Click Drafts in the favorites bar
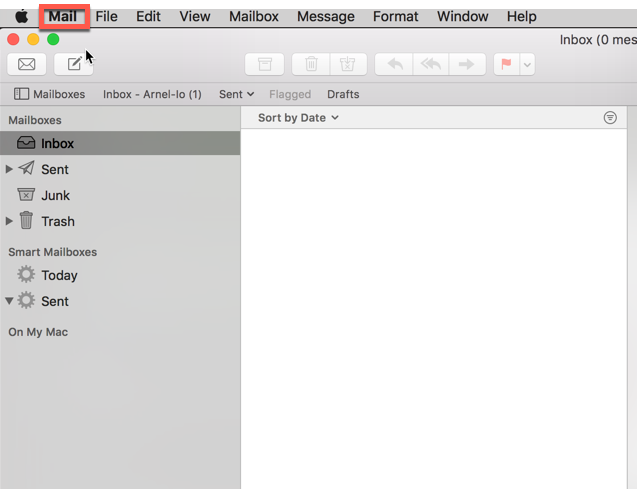Image resolution: width=637 pixels, height=489 pixels. [x=343, y=94]
